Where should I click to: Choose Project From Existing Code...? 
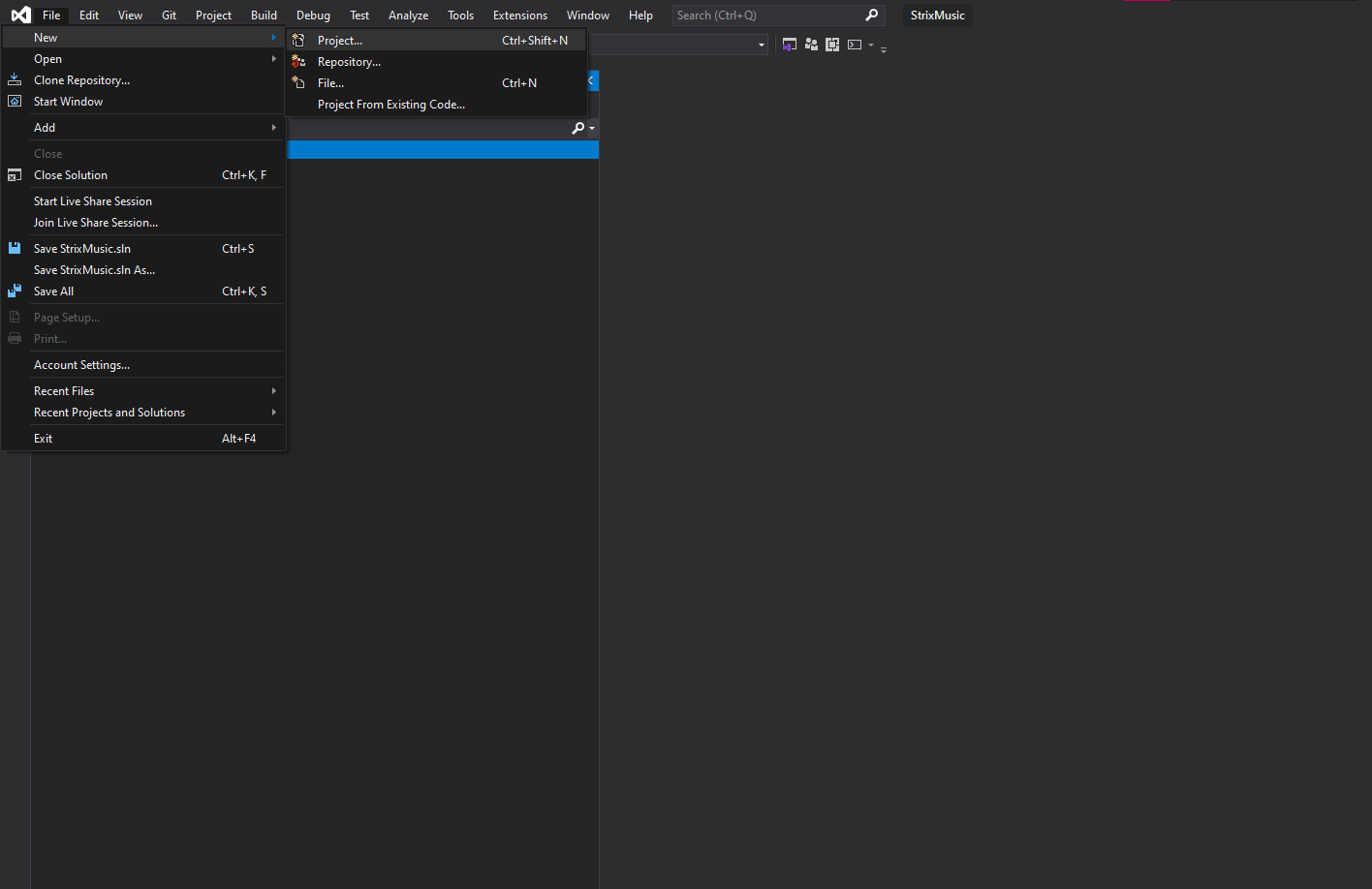click(391, 105)
